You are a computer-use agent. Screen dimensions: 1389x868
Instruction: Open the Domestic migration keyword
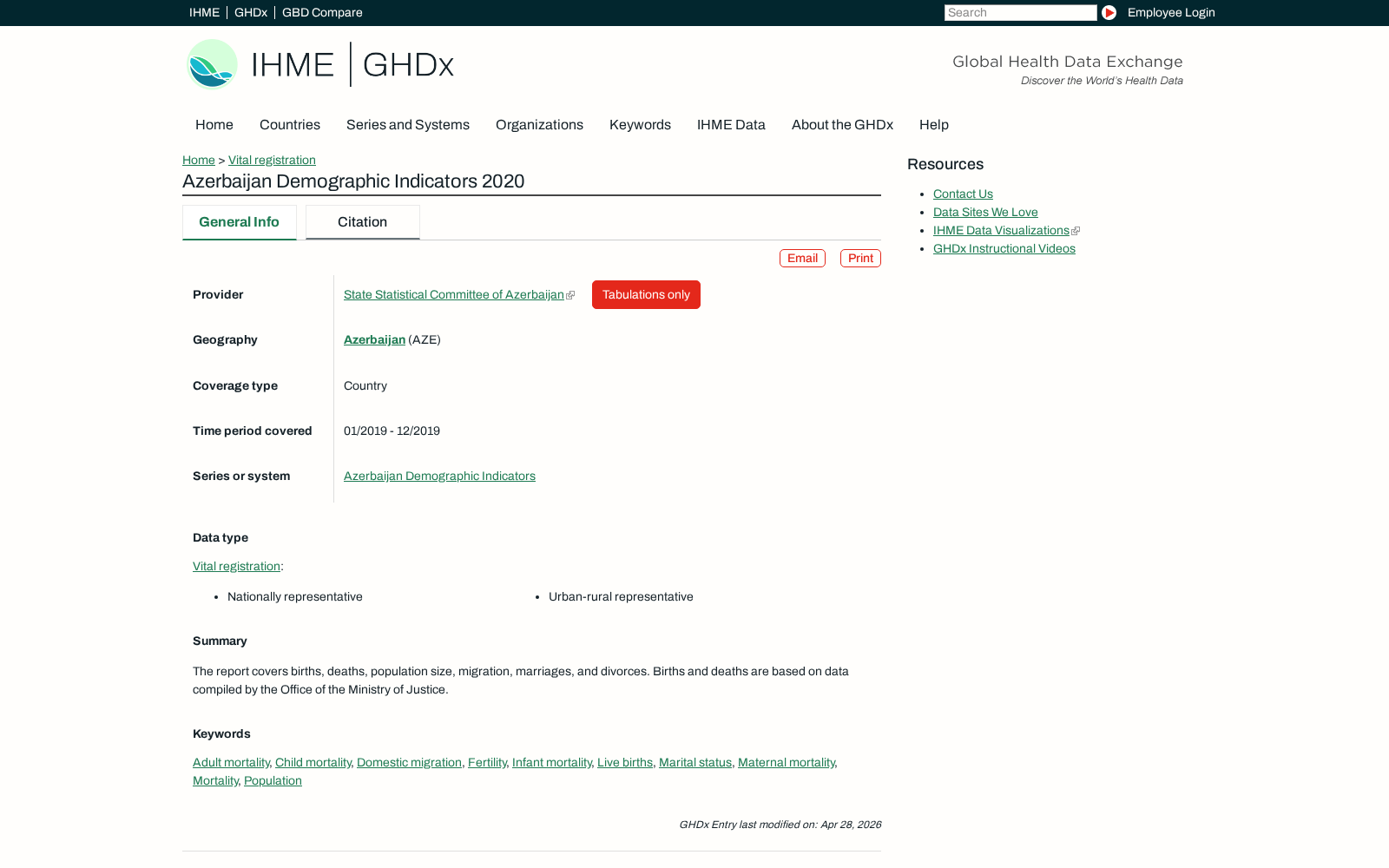pyautogui.click(x=409, y=763)
